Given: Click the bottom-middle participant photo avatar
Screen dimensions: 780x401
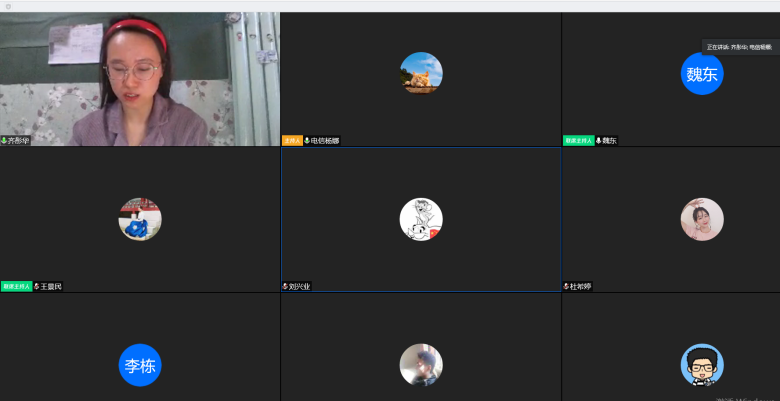Looking at the screenshot, I should point(421,365).
